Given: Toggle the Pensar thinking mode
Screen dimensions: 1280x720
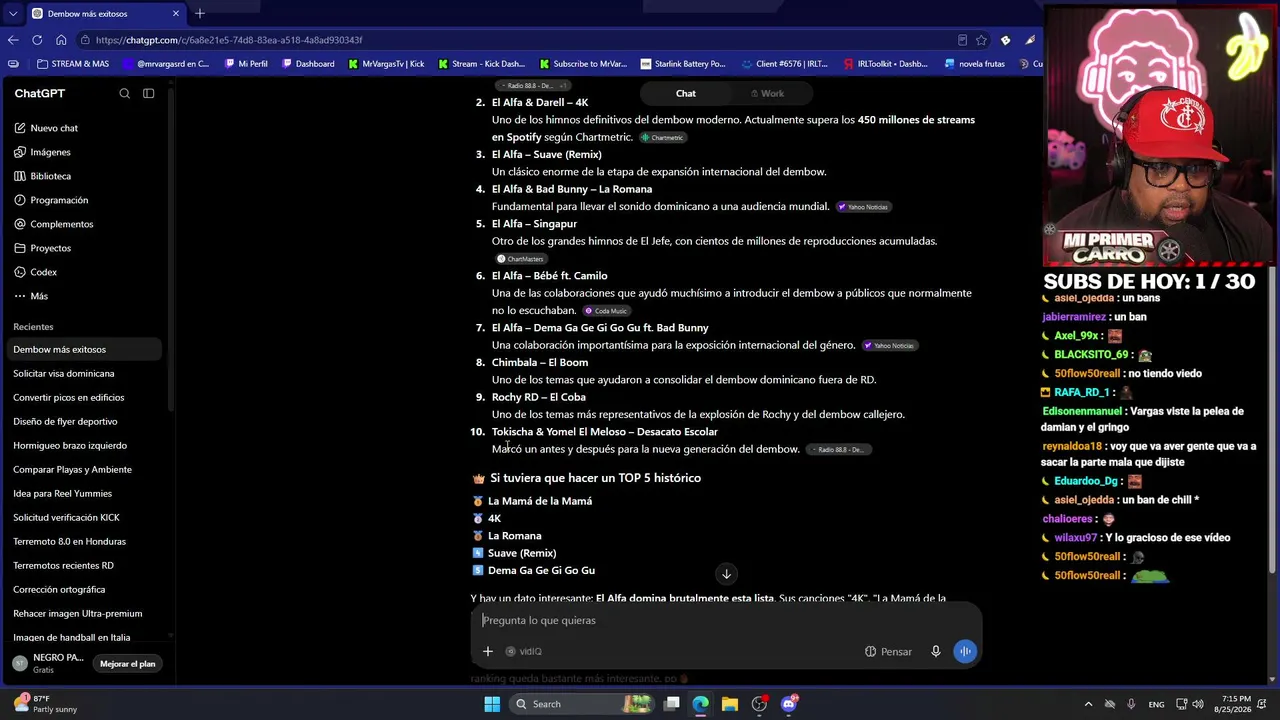Looking at the screenshot, I should point(889,651).
